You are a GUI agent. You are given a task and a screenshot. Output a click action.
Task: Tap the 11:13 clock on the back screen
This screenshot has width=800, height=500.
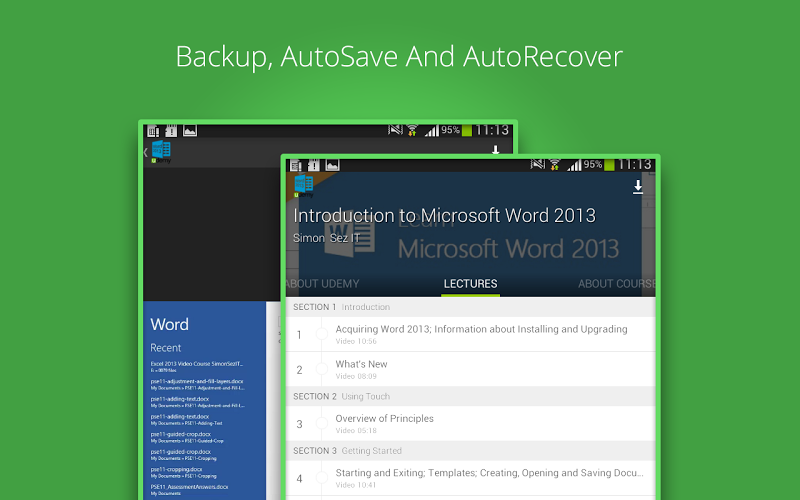coord(492,130)
